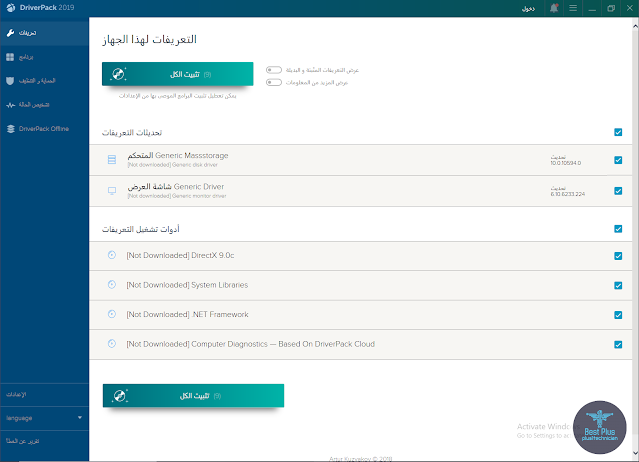Select the [Not Downloaded] System Libraries text

click(x=187, y=285)
